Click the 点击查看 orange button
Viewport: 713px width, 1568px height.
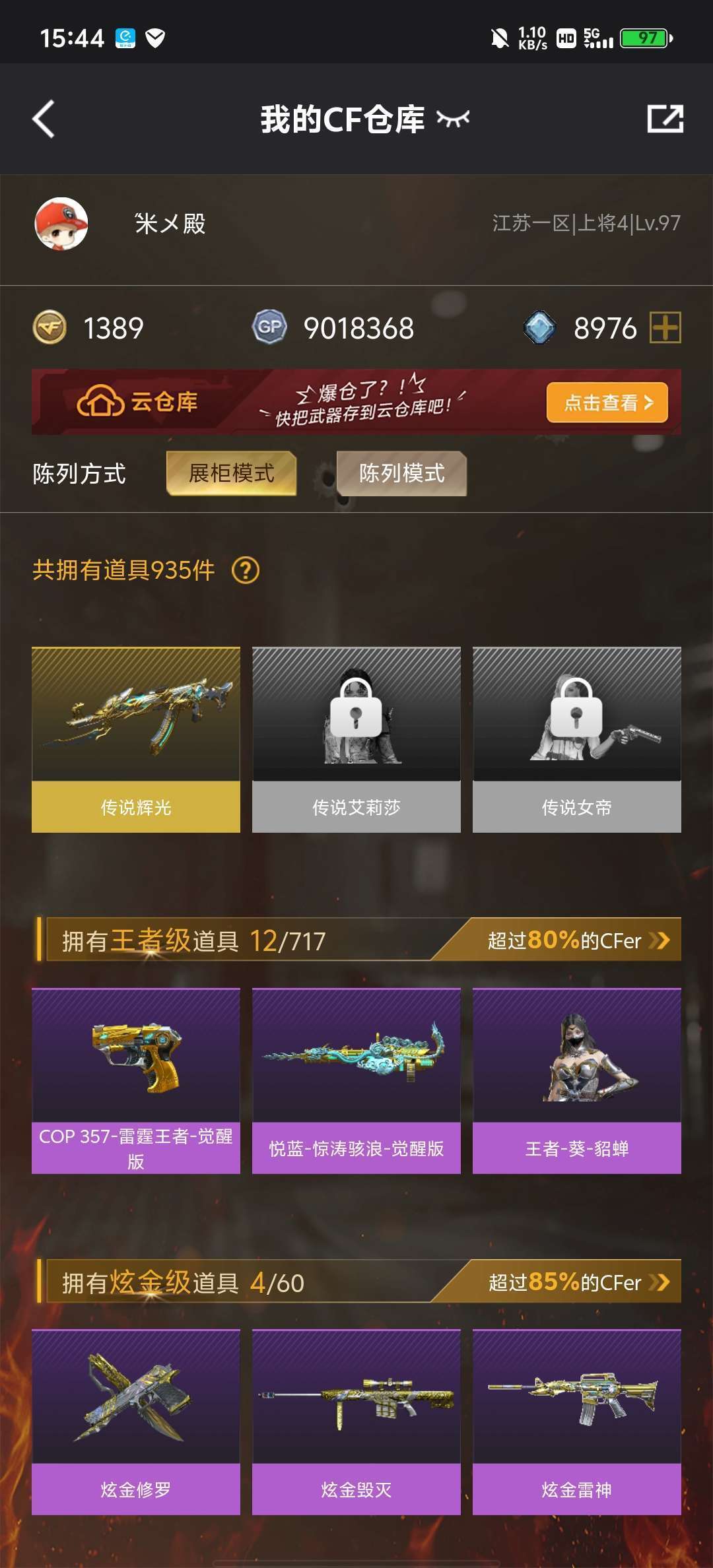(607, 402)
